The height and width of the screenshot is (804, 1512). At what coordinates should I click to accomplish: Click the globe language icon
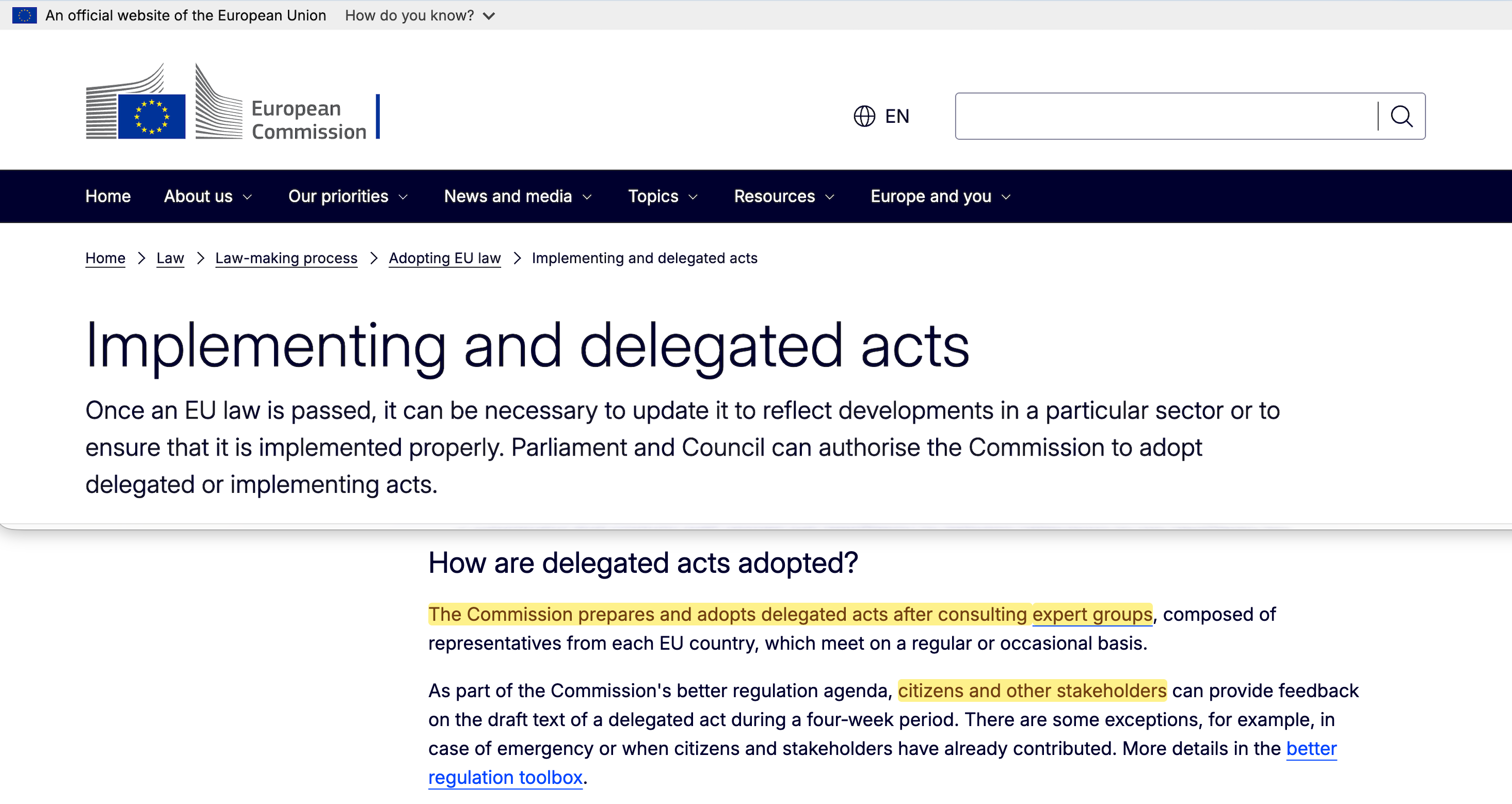point(864,116)
